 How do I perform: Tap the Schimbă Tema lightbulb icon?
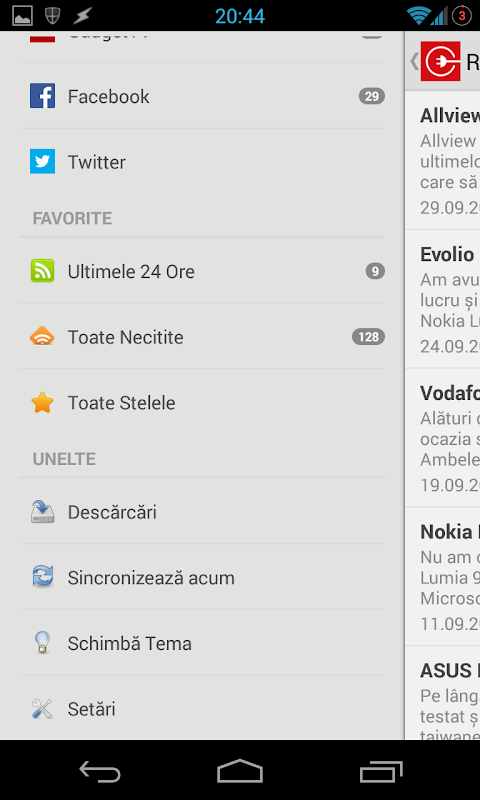42,643
